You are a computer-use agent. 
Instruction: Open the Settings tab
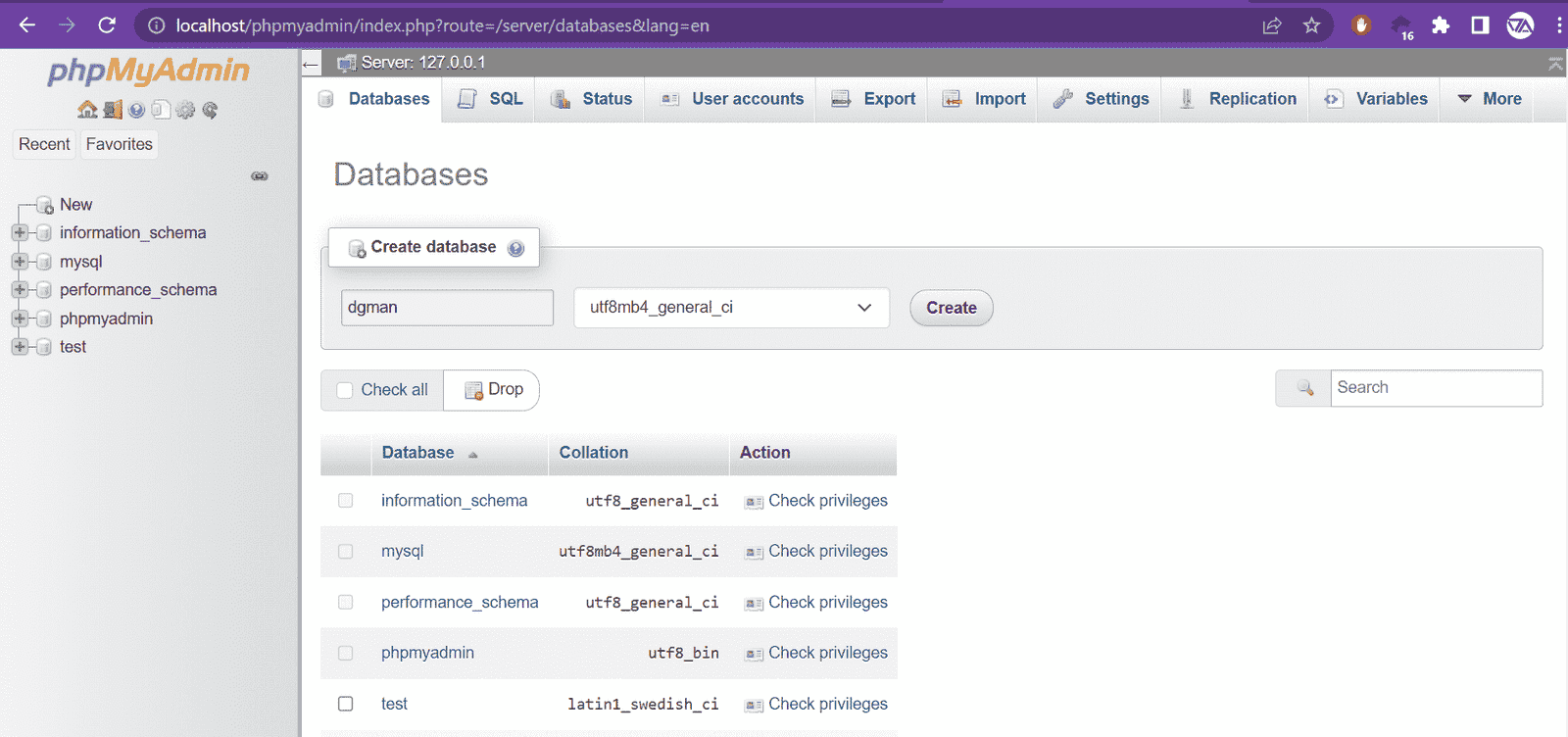1100,99
